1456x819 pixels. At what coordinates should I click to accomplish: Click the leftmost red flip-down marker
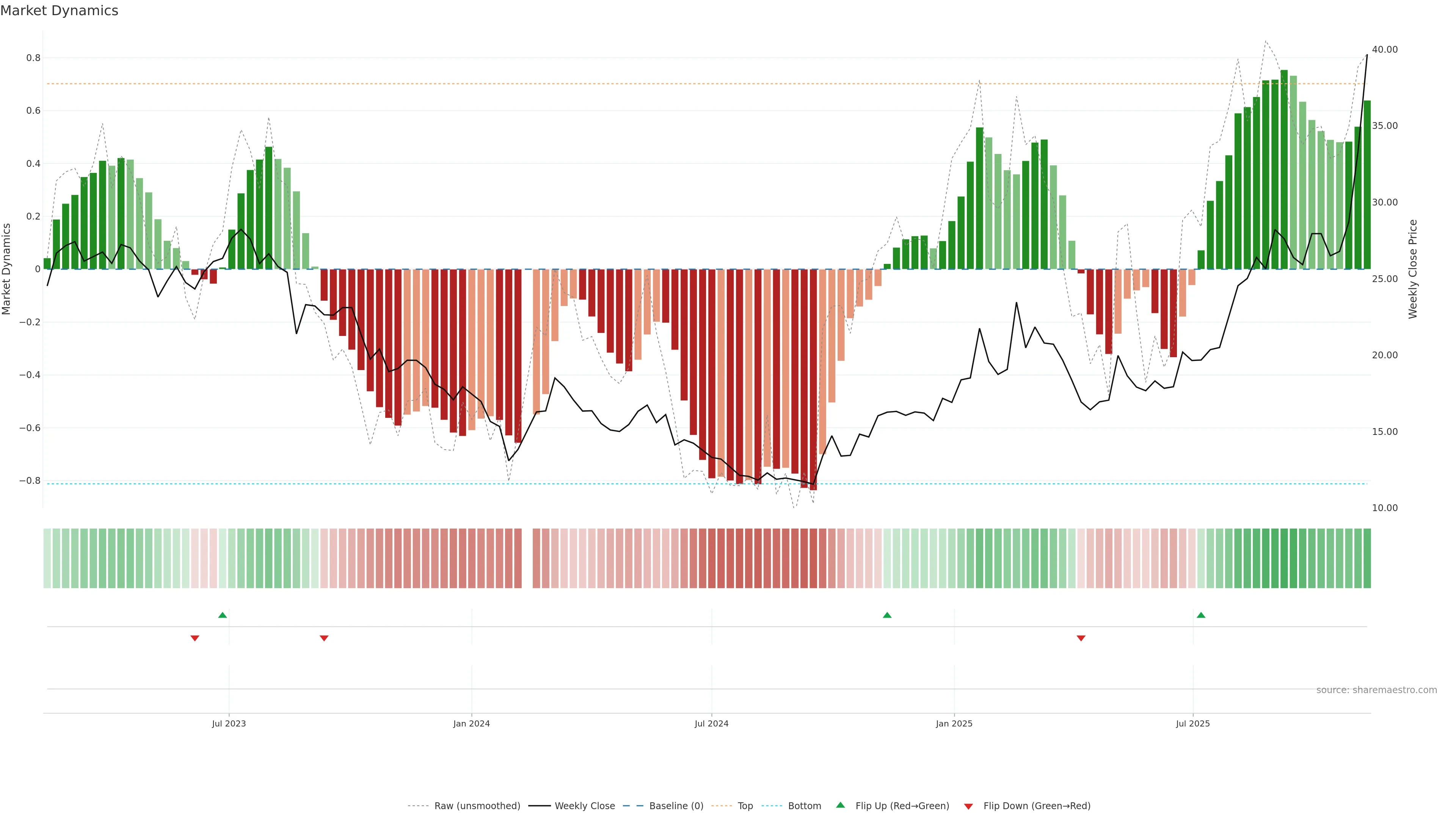click(x=195, y=638)
